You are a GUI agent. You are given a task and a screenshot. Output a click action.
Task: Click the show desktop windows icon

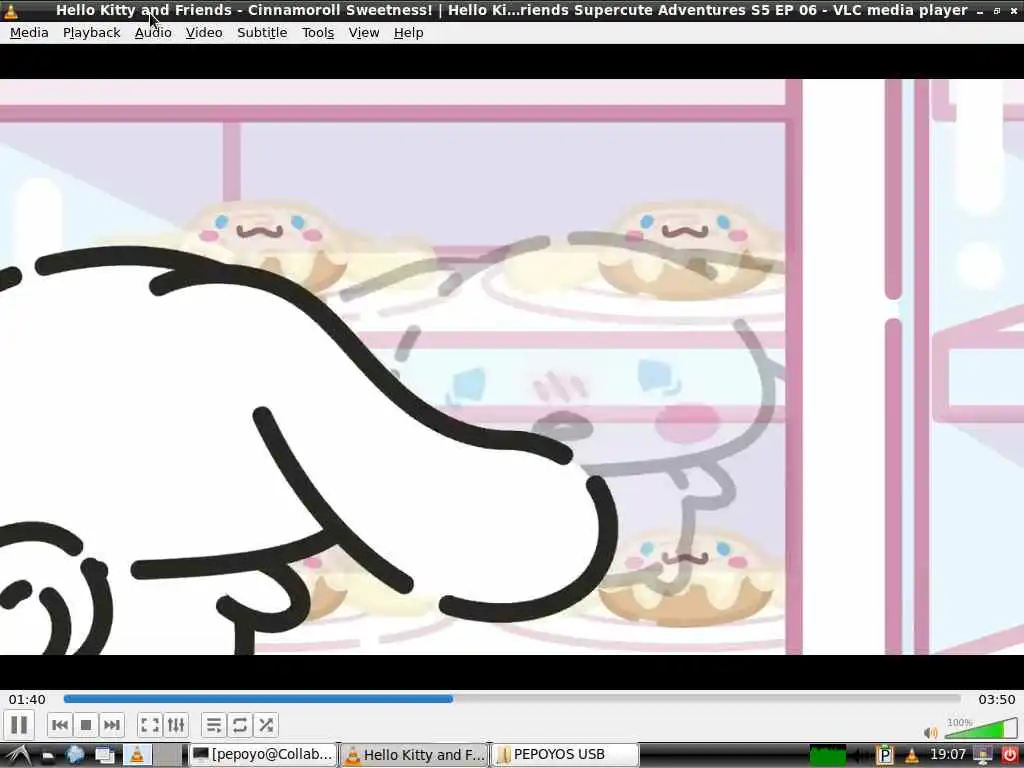104,755
